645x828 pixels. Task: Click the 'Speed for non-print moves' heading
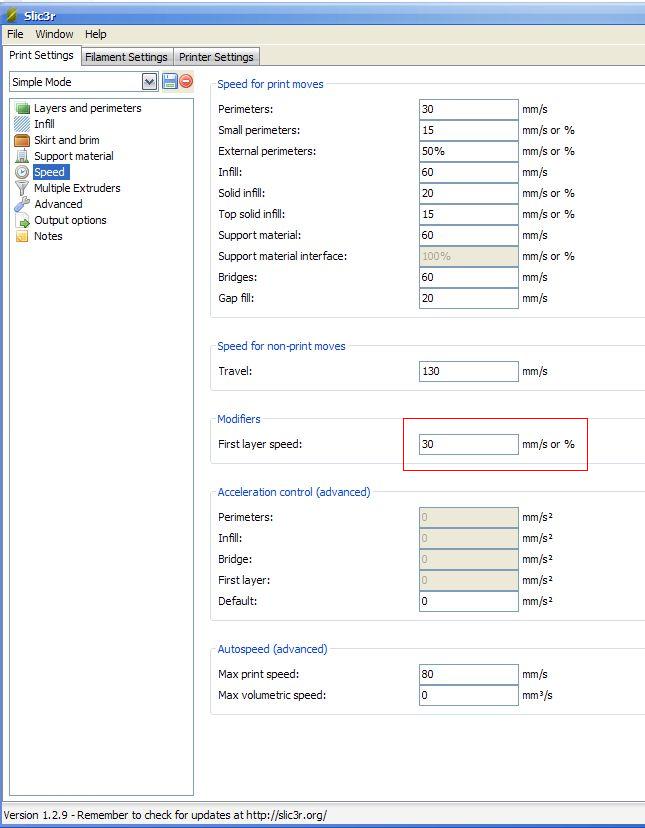click(x=282, y=346)
